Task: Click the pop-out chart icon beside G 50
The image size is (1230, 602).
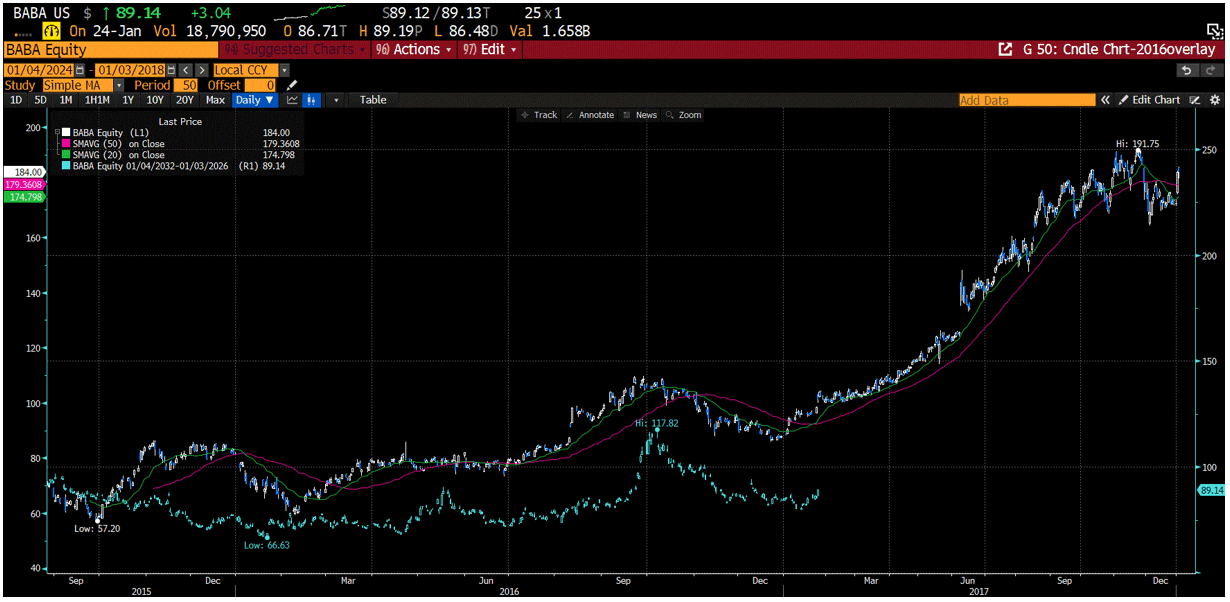Action: [x=1006, y=49]
